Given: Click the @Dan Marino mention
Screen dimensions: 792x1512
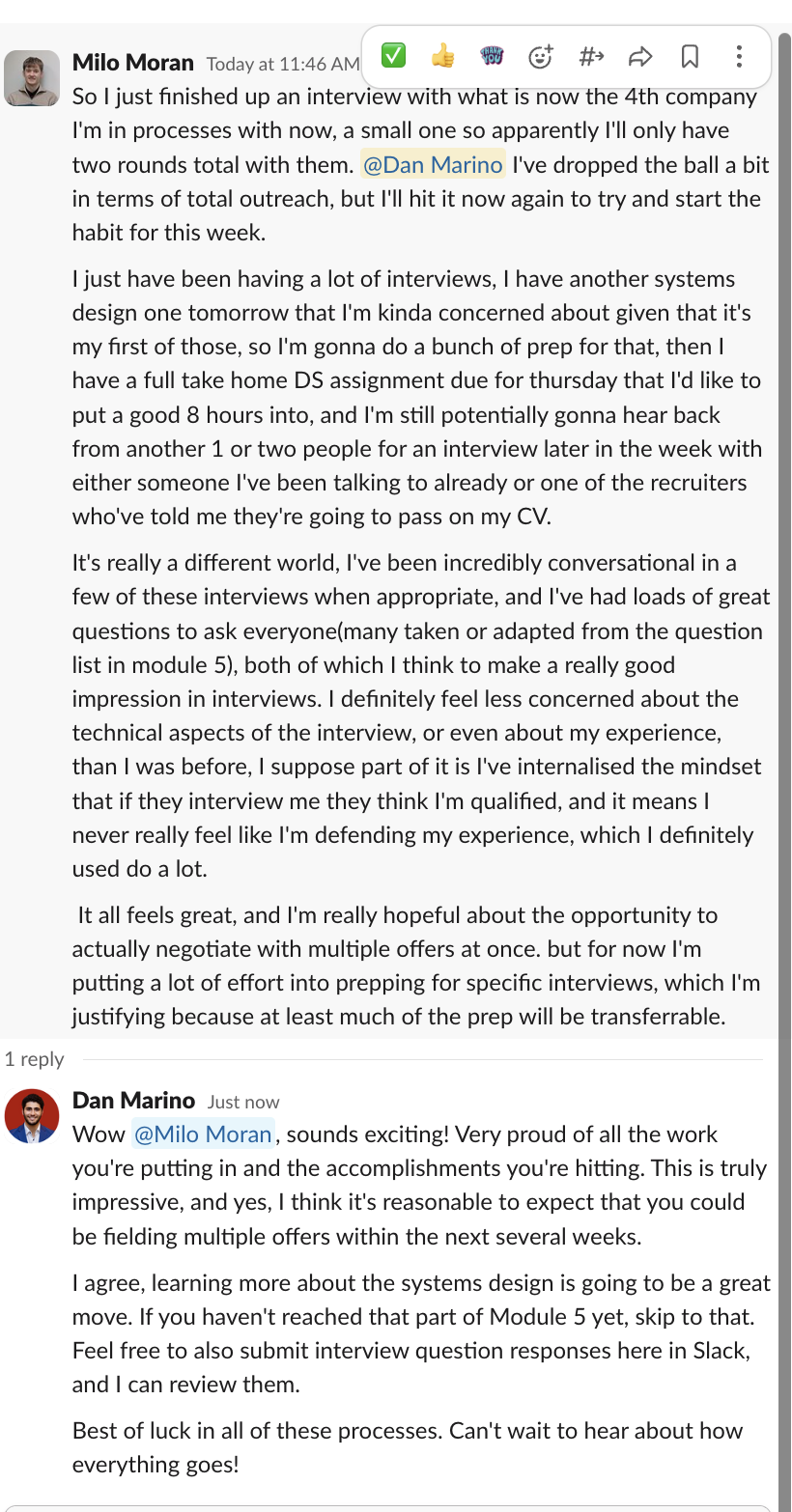Looking at the screenshot, I should pos(433,165).
